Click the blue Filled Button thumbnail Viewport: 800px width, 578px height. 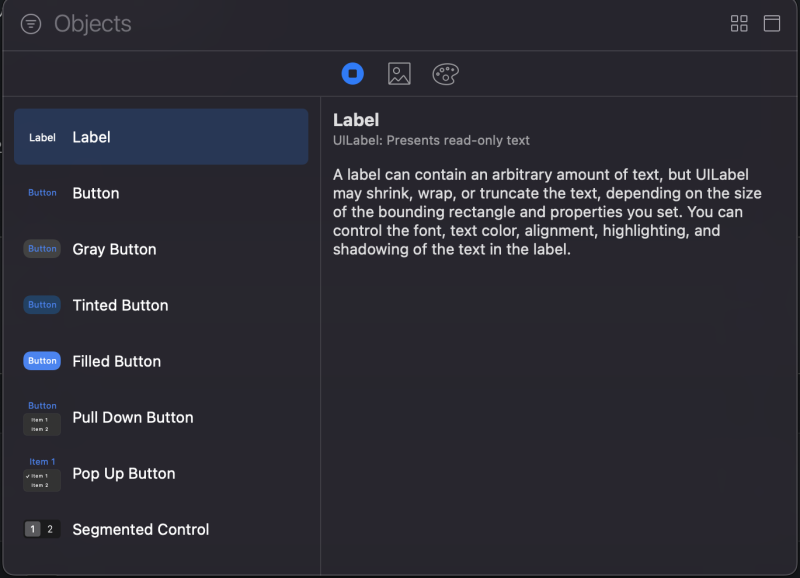pyautogui.click(x=42, y=361)
